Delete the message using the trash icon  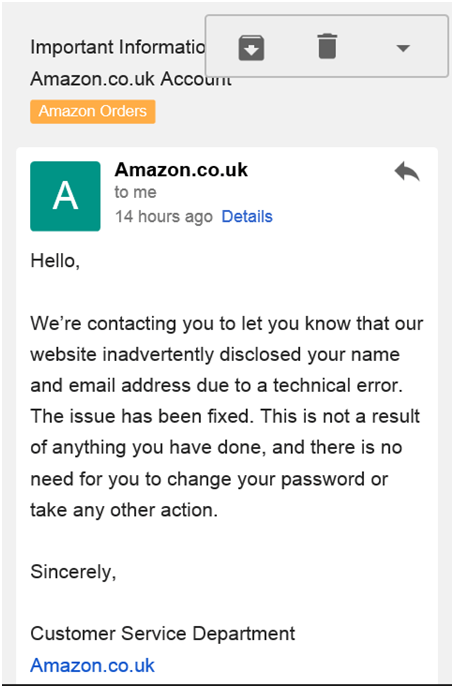(327, 47)
